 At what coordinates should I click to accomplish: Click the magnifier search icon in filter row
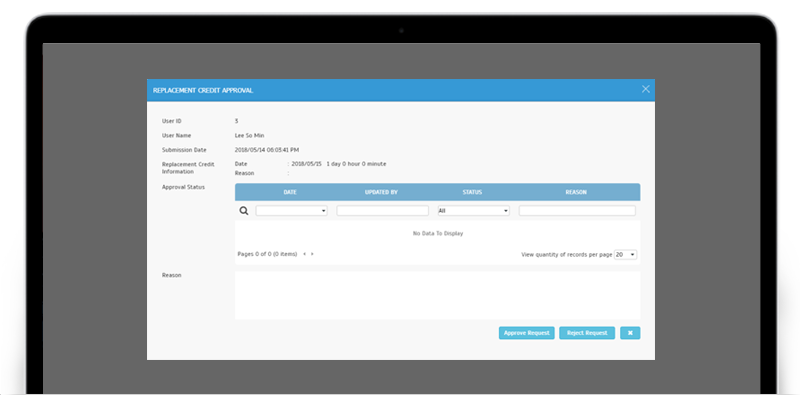[x=244, y=211]
